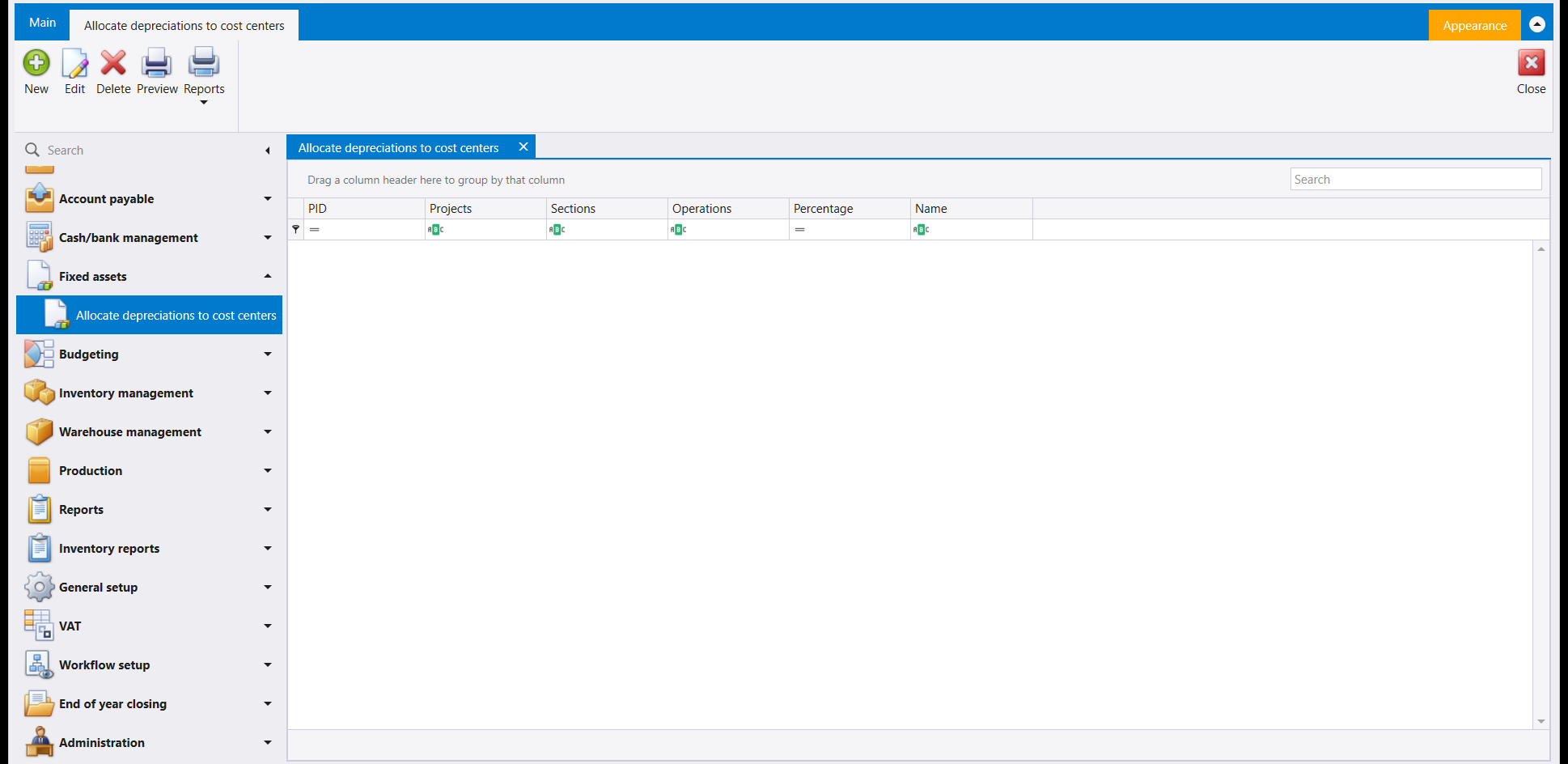The height and width of the screenshot is (764, 1568).
Task: Select the Allocate depreciations ribbon tab
Action: point(184,25)
